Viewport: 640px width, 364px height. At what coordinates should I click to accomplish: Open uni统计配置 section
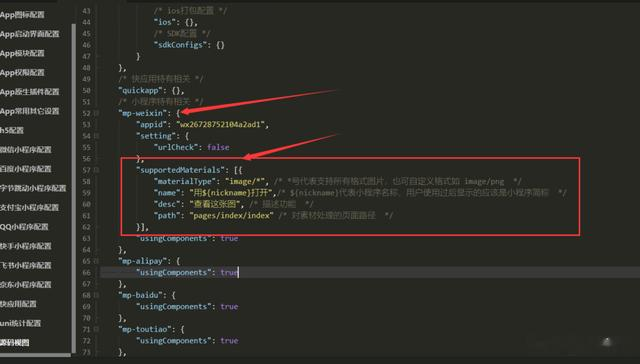point(20,324)
